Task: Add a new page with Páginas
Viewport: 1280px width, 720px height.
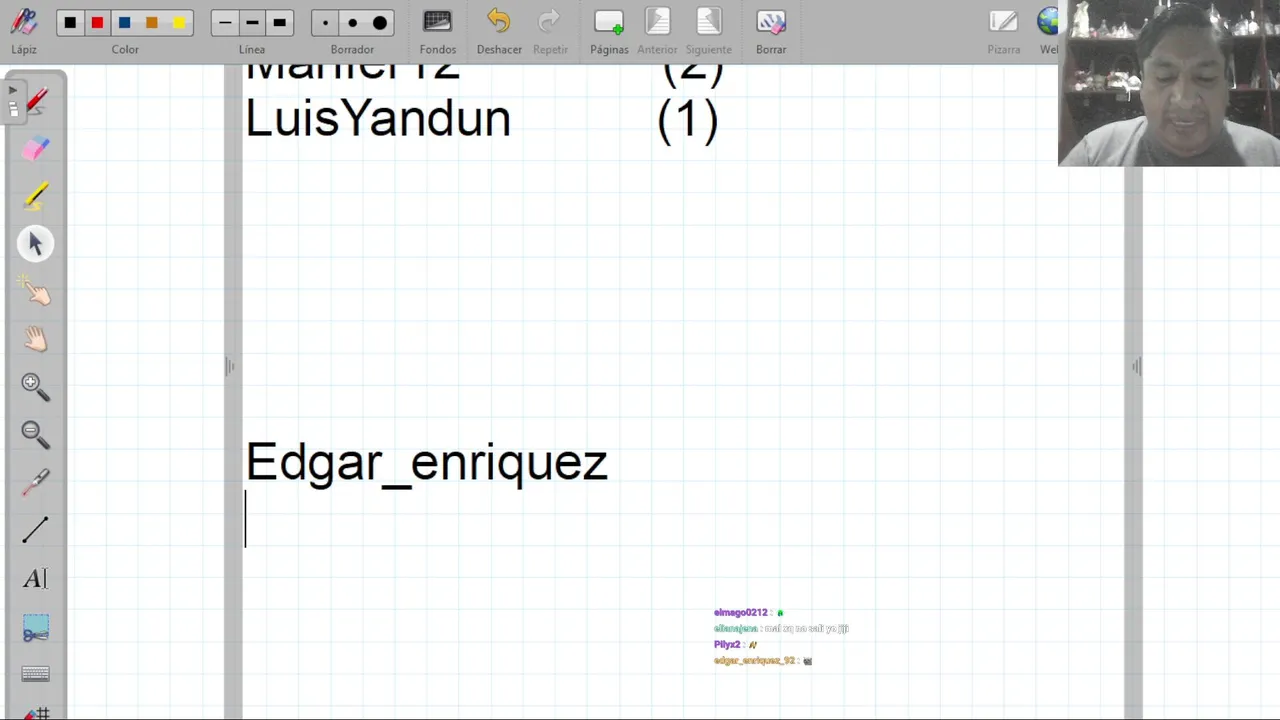Action: [609, 30]
